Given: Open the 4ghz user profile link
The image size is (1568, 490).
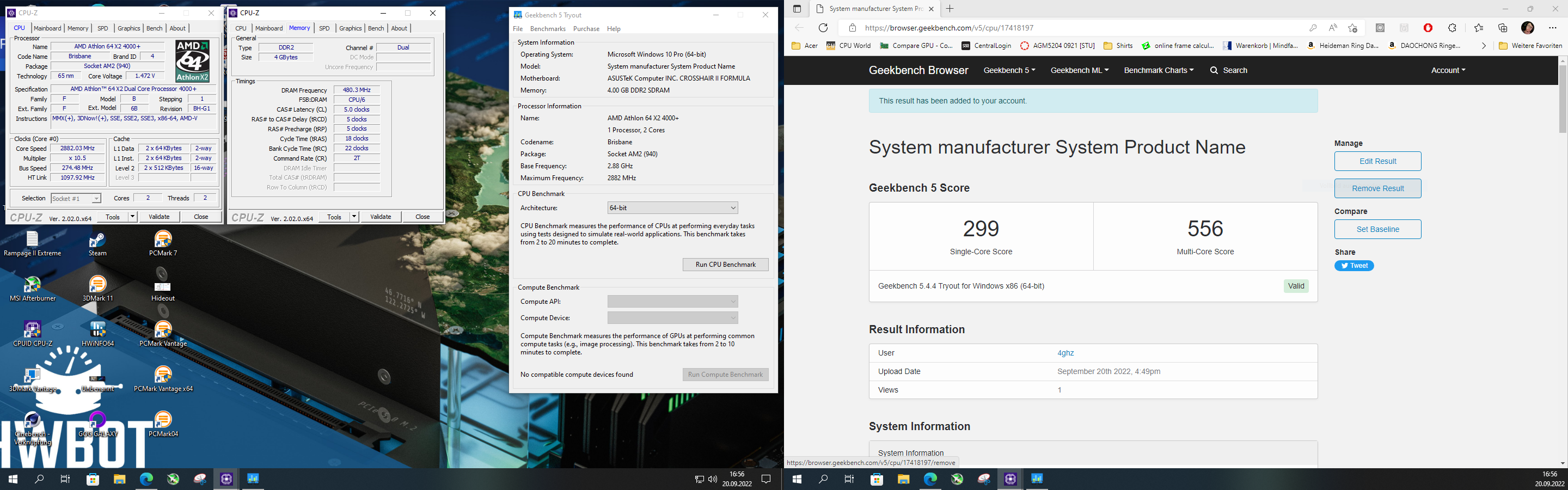Looking at the screenshot, I should coord(1065,353).
